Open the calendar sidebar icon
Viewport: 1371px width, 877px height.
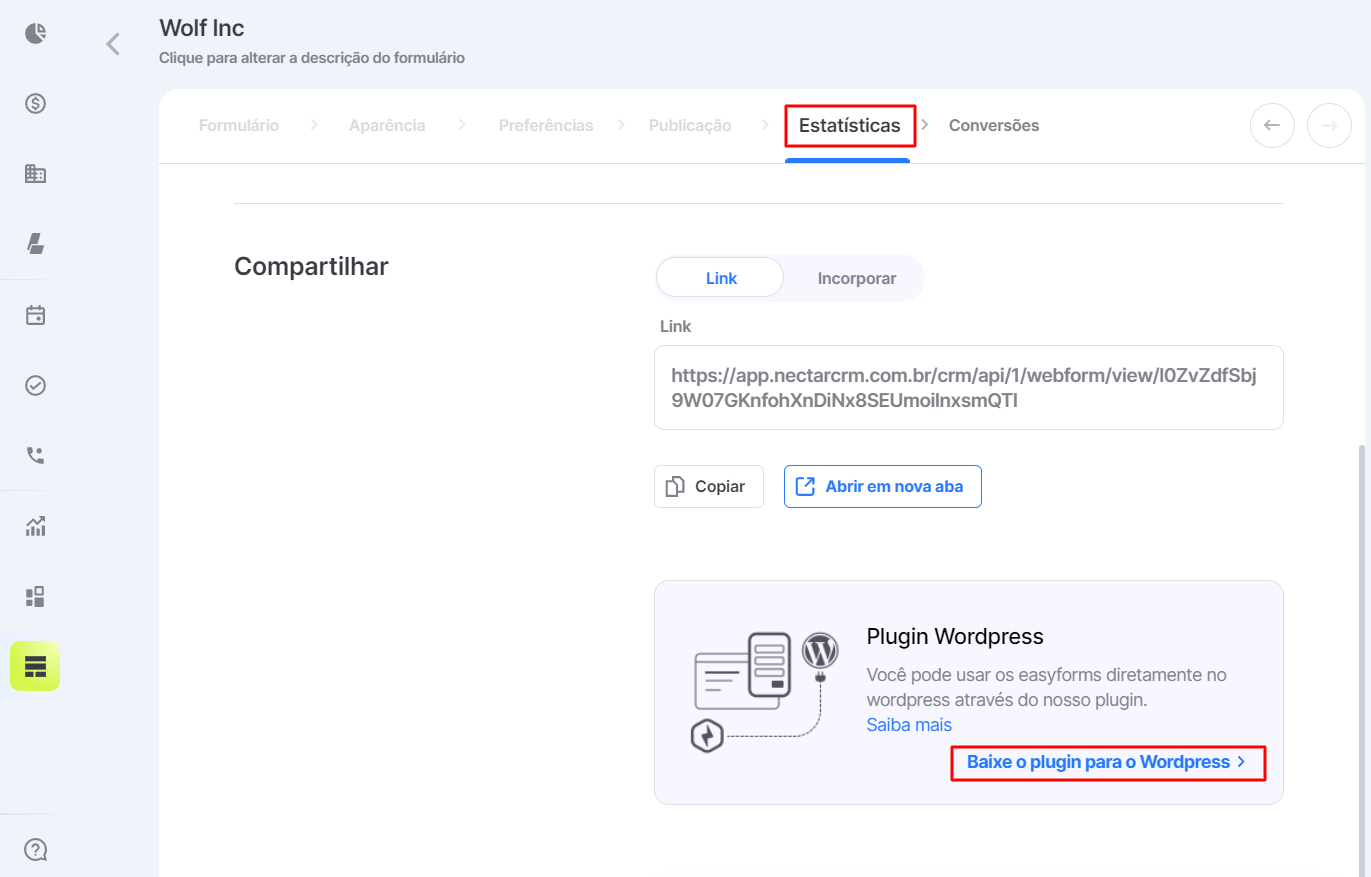(x=36, y=316)
